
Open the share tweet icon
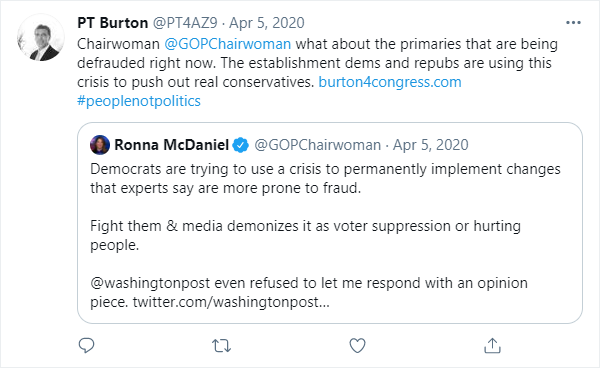492,345
